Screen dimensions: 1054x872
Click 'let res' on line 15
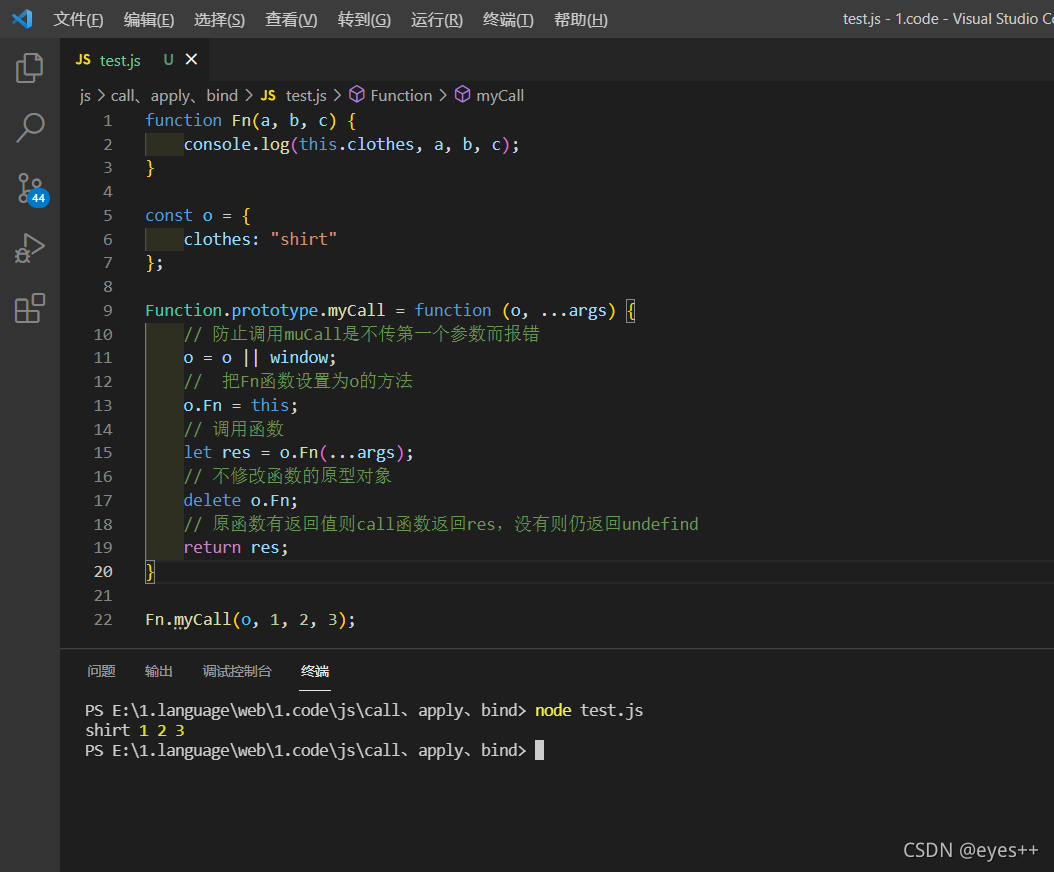click(217, 452)
